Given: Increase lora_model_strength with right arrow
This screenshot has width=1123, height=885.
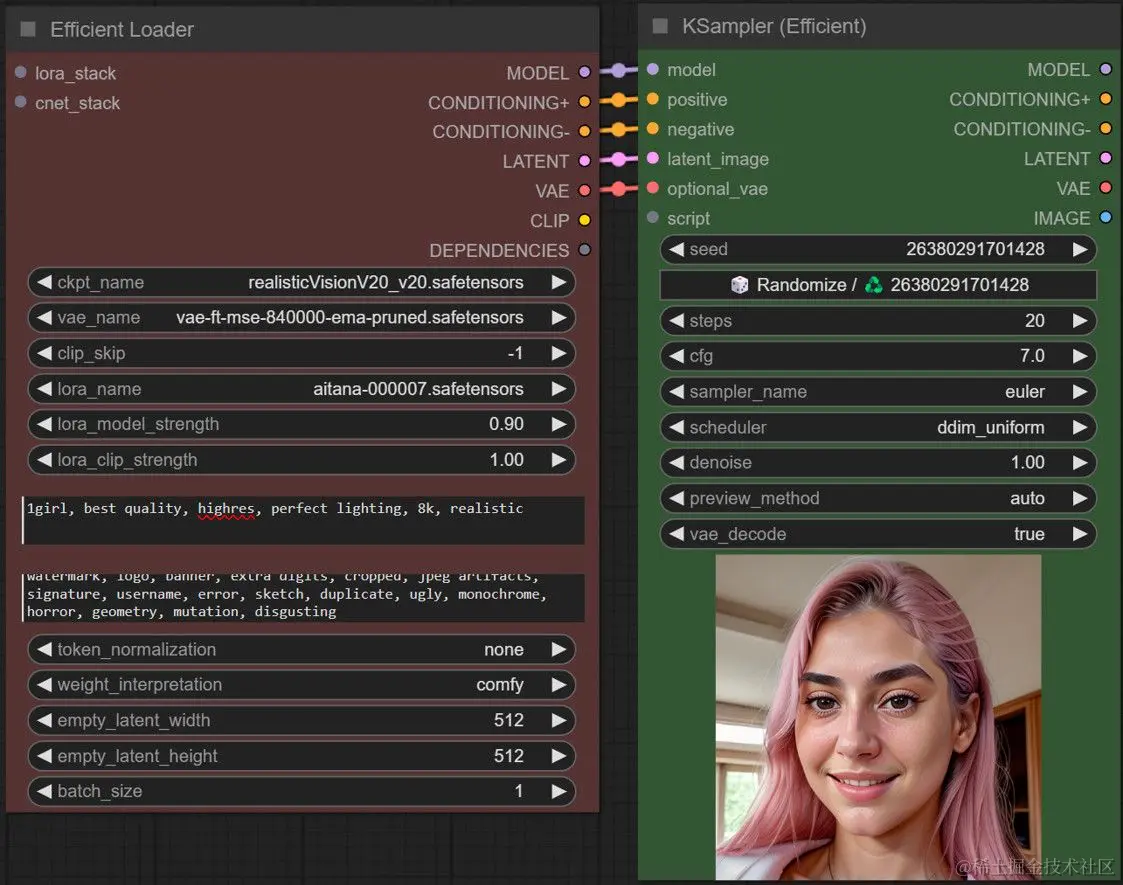Looking at the screenshot, I should 559,424.
